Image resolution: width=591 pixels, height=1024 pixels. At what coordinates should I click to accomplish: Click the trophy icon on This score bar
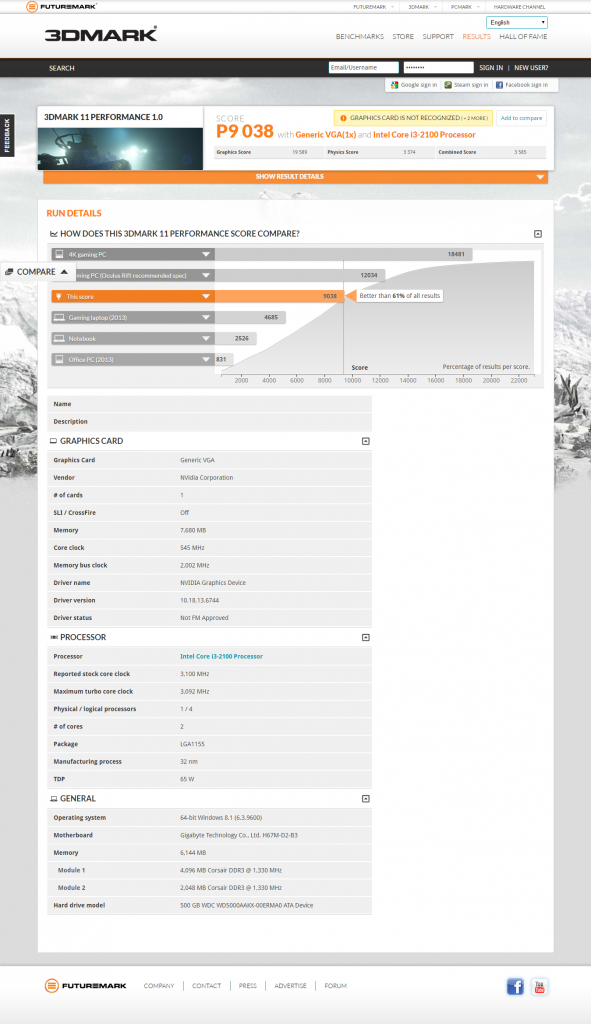point(58,296)
